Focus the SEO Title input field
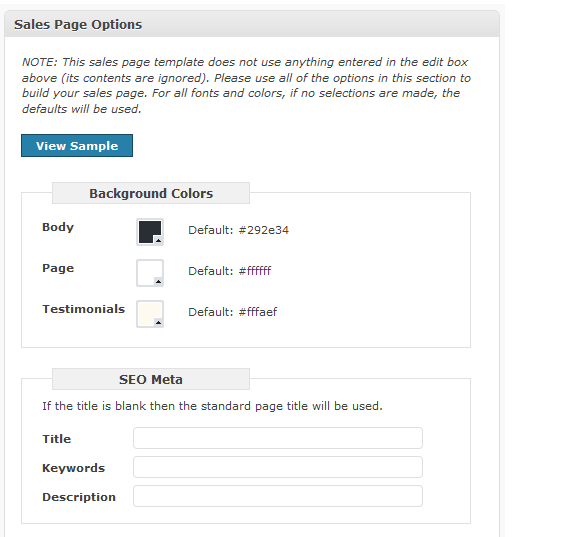This screenshot has width=566, height=537. (278, 438)
